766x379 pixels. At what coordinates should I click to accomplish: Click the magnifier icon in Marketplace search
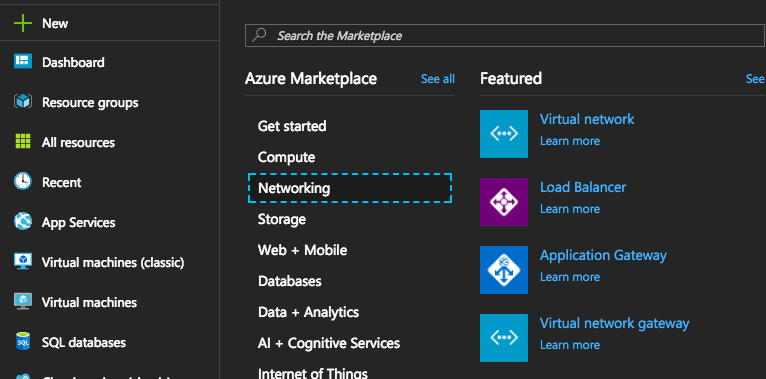pos(259,35)
